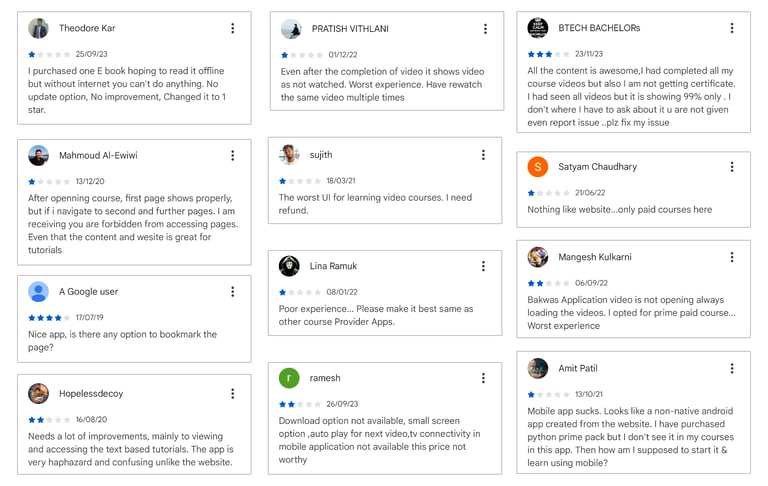This screenshot has height=486, width=768.
Task: Click Satyam Chaudhary's orange avatar
Action: pyautogui.click(x=538, y=167)
